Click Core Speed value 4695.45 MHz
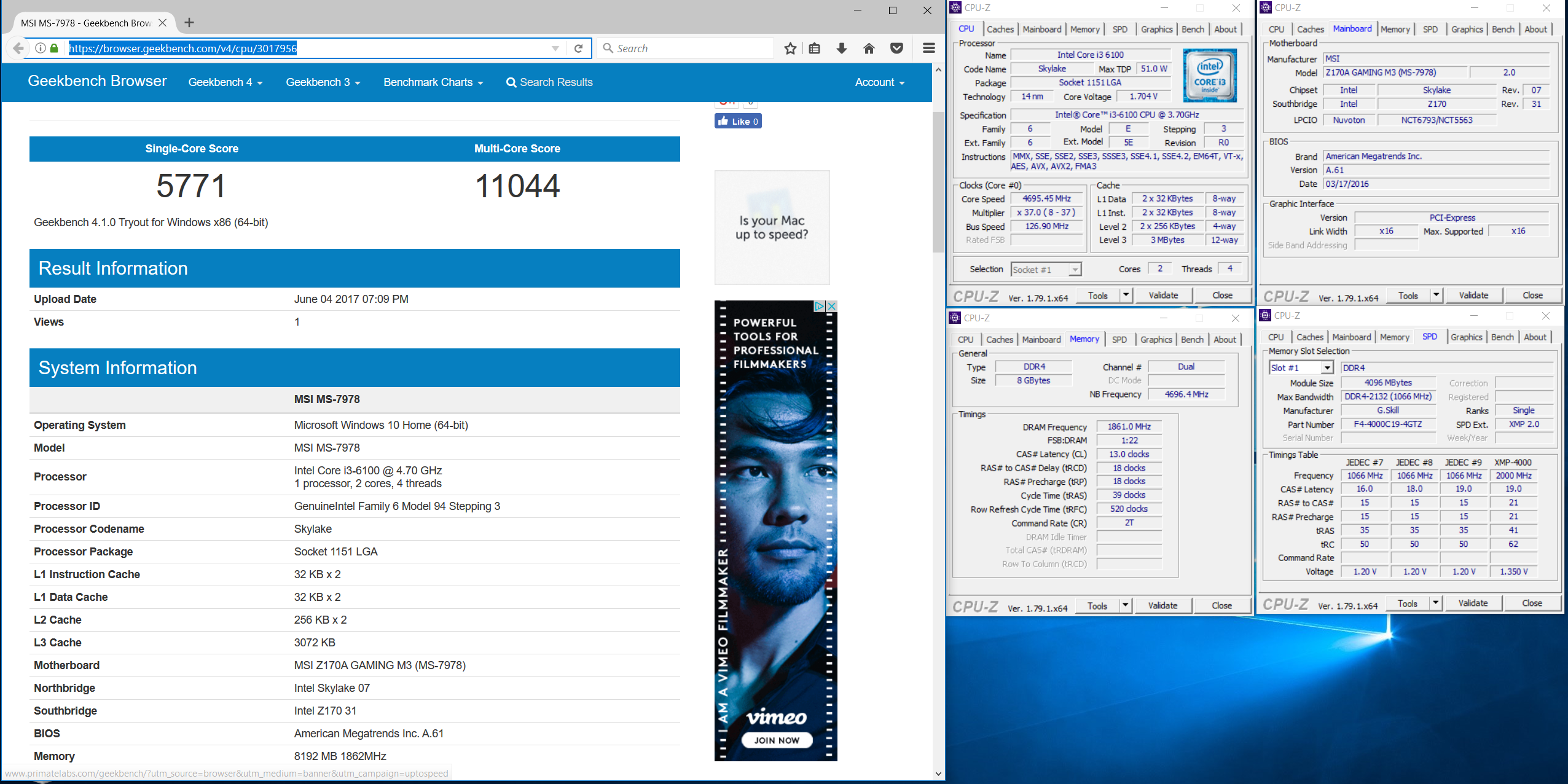The height and width of the screenshot is (784, 1568). click(1046, 198)
